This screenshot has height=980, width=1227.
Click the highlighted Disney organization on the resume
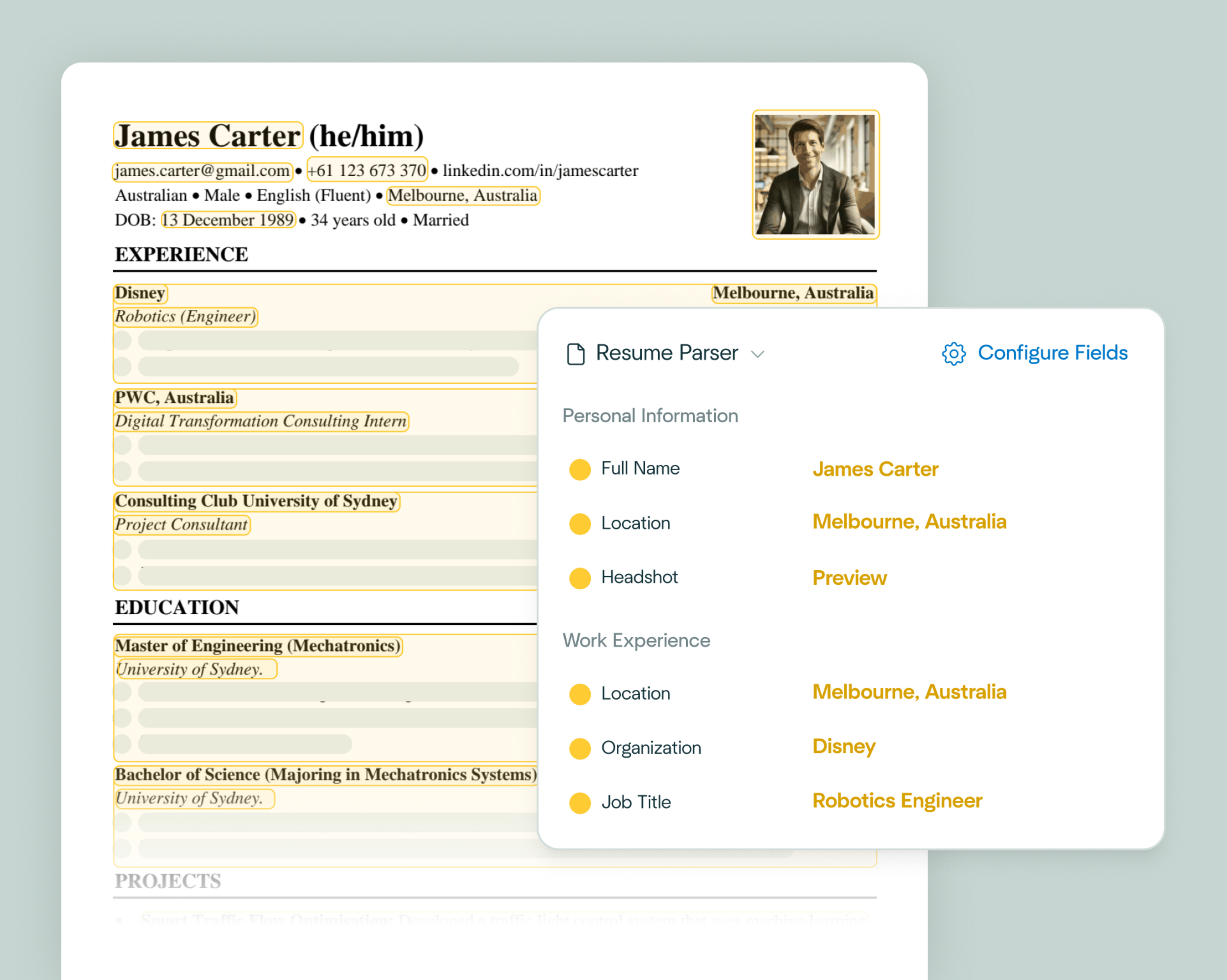(140, 293)
